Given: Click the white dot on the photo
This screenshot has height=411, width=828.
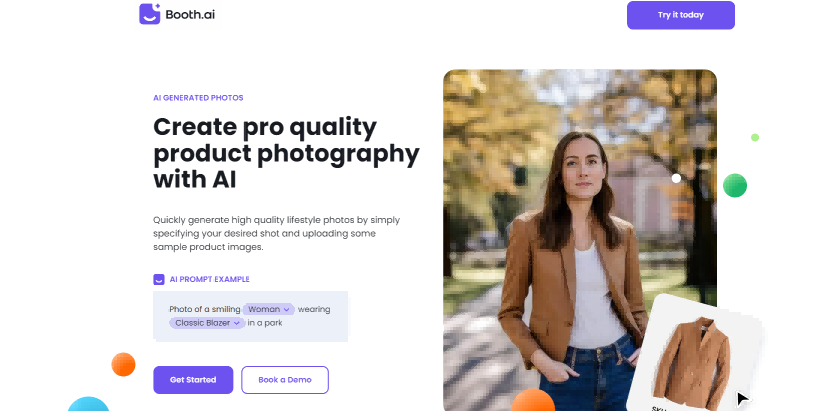Looking at the screenshot, I should coord(676,179).
